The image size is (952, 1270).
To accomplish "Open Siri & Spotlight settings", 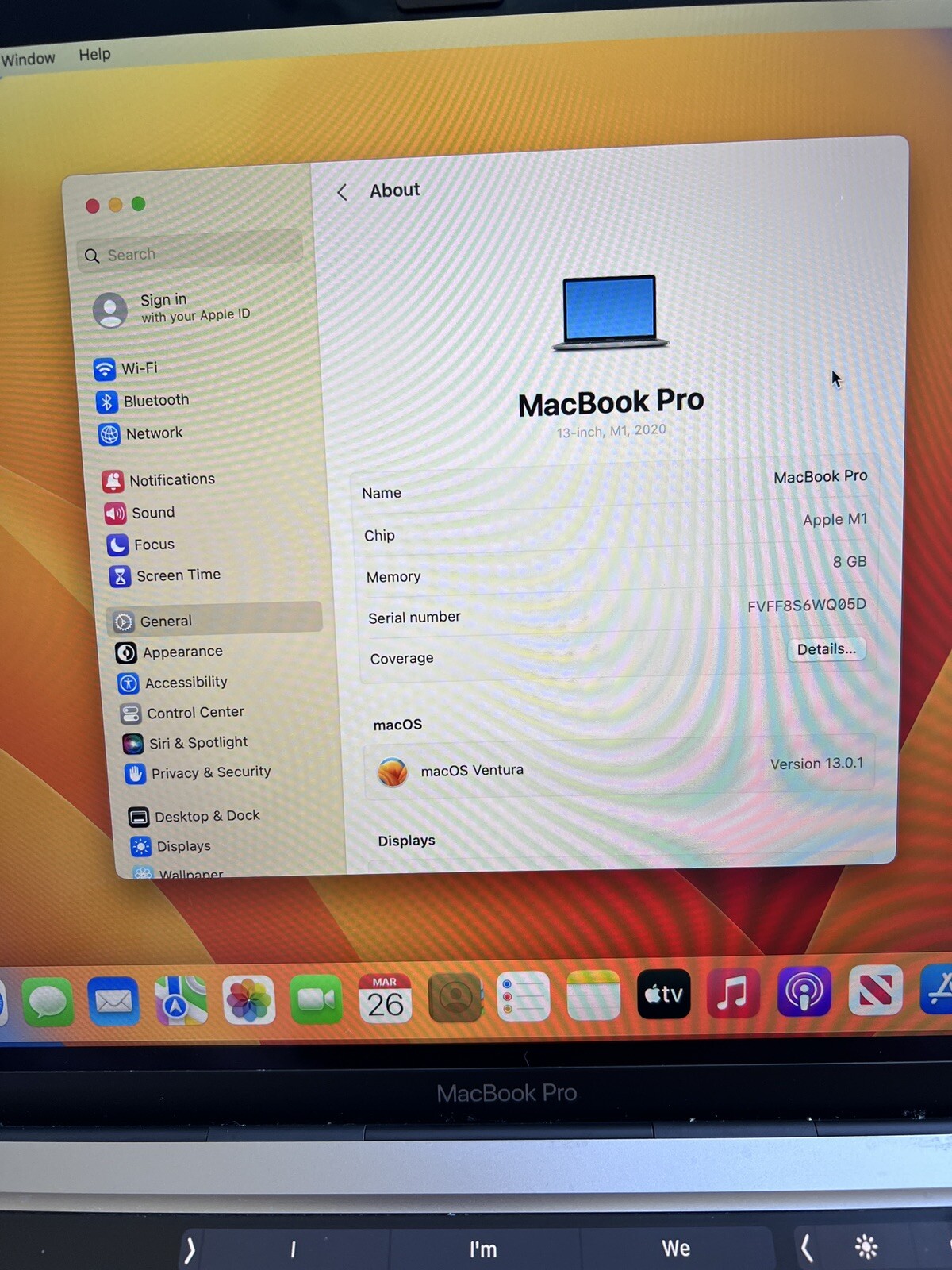I will click(x=186, y=743).
